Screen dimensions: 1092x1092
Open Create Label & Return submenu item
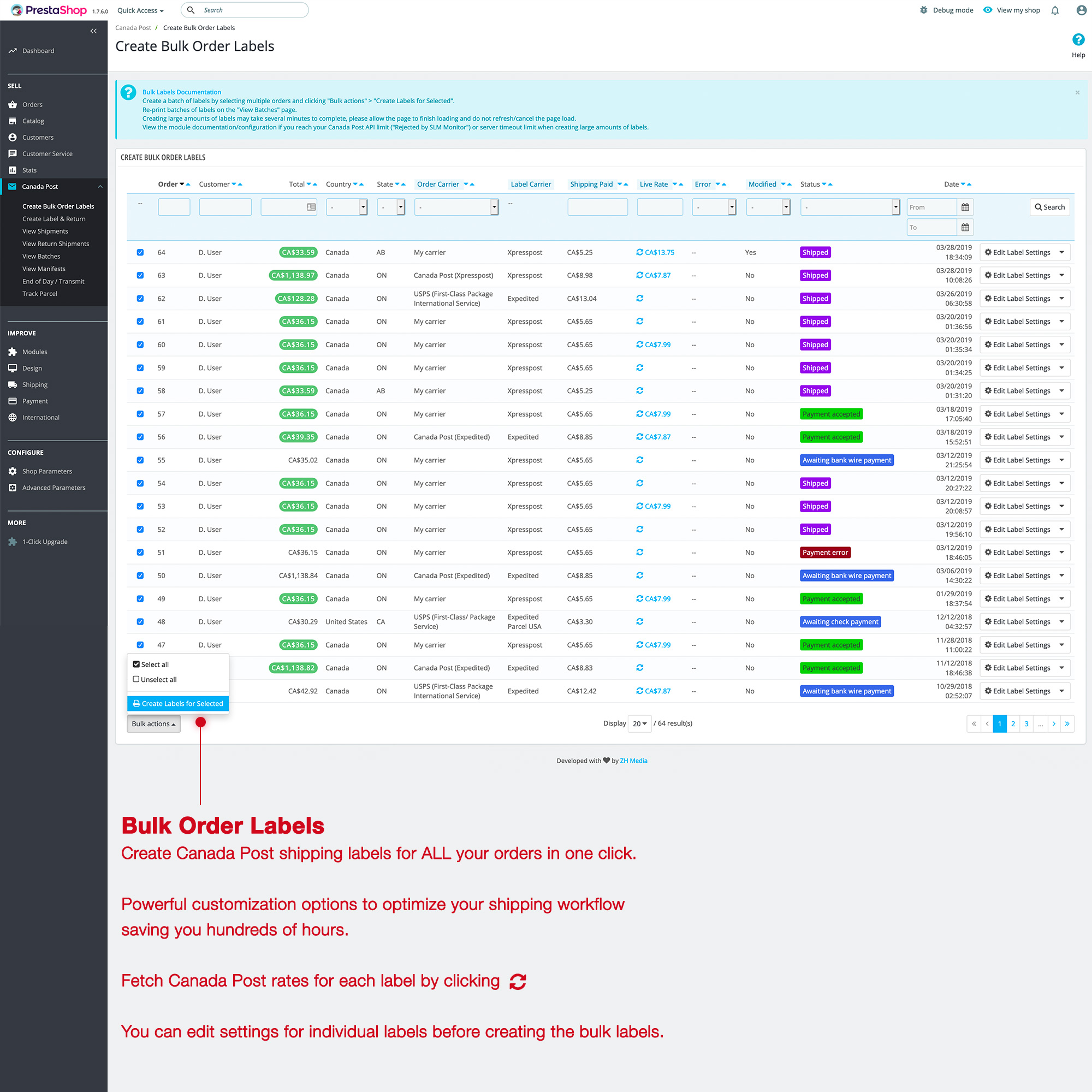point(54,219)
